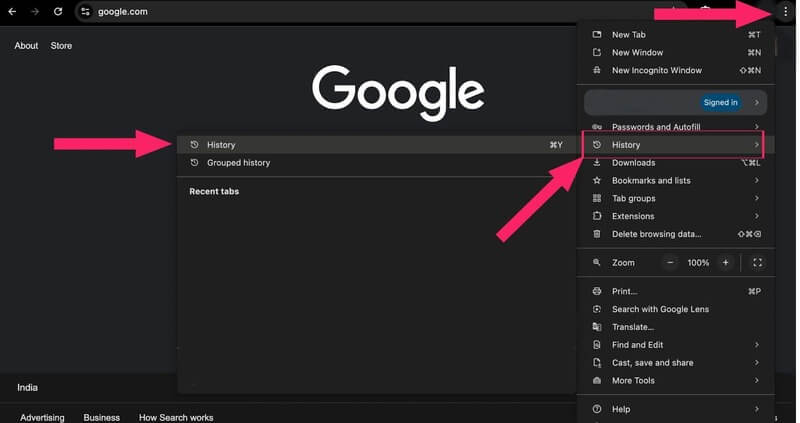Enter fullscreen using the zoom row icon
Screen dimensions: 800x423
coord(758,263)
